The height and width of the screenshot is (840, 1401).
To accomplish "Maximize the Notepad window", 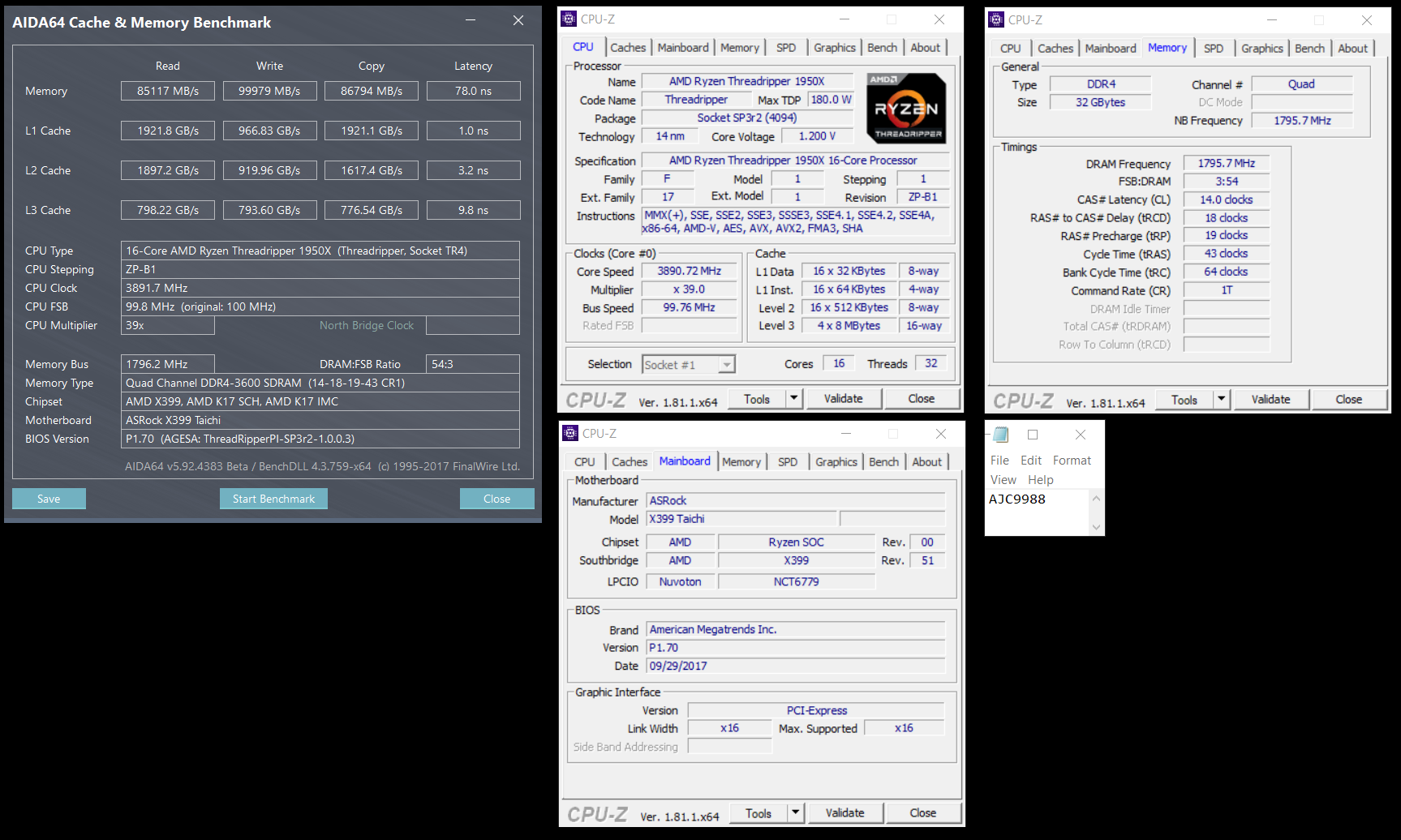I will coord(1033,435).
